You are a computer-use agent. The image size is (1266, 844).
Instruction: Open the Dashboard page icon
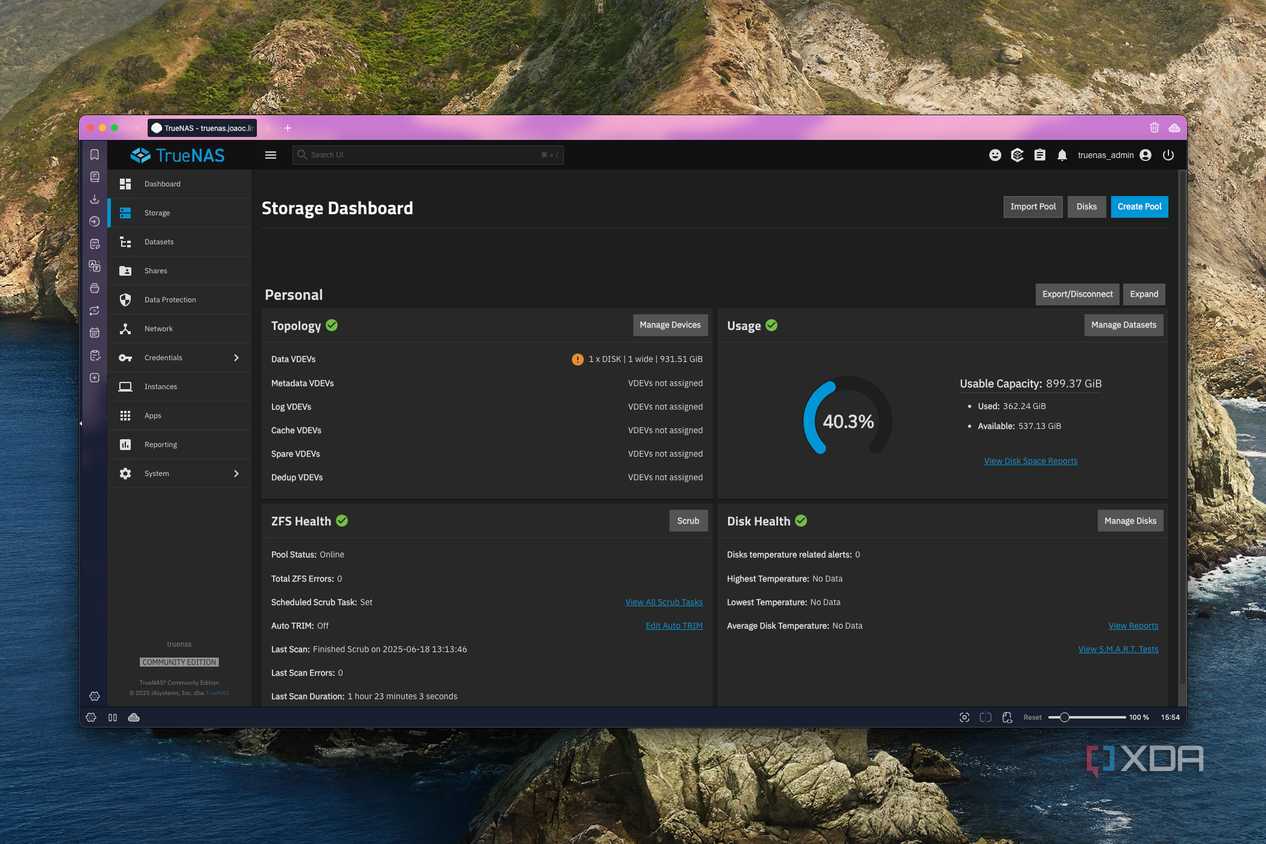pyautogui.click(x=125, y=184)
